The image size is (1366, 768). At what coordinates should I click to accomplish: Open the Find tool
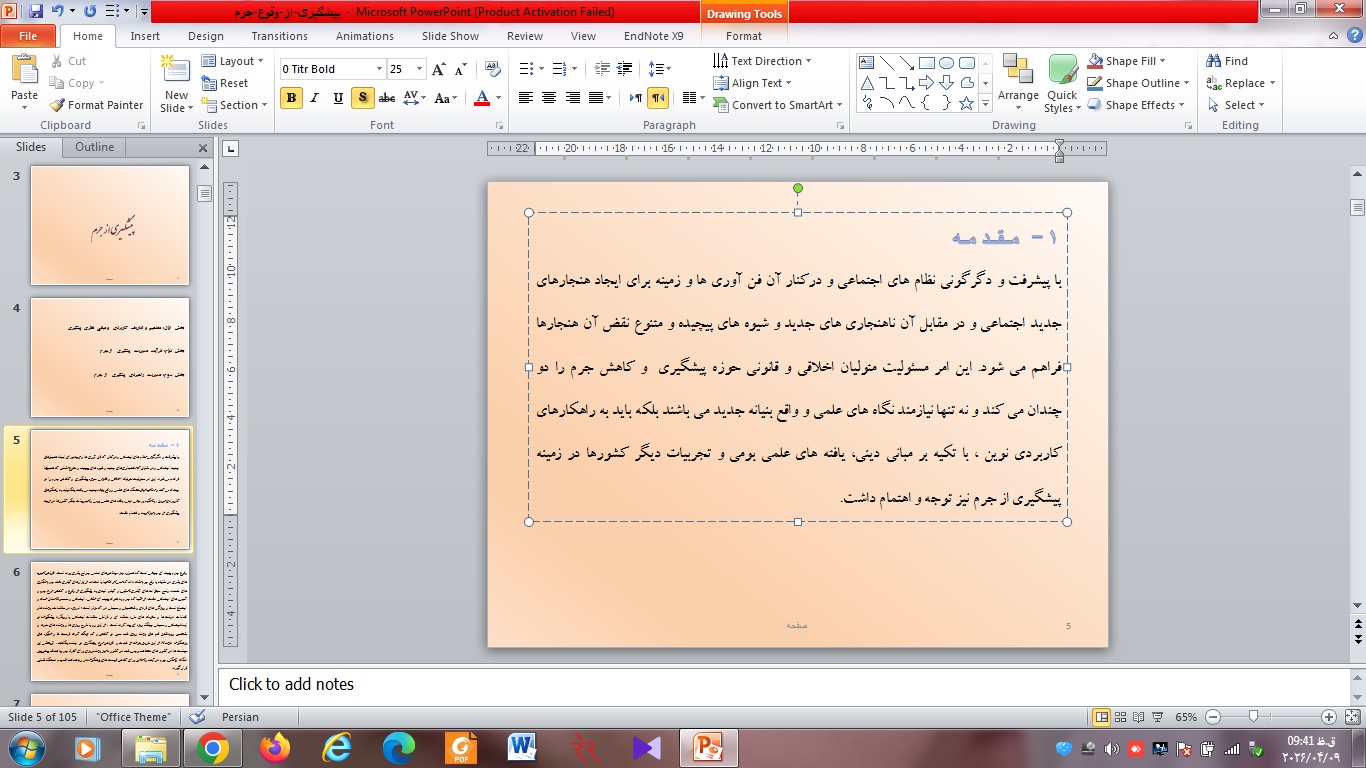[x=1227, y=61]
